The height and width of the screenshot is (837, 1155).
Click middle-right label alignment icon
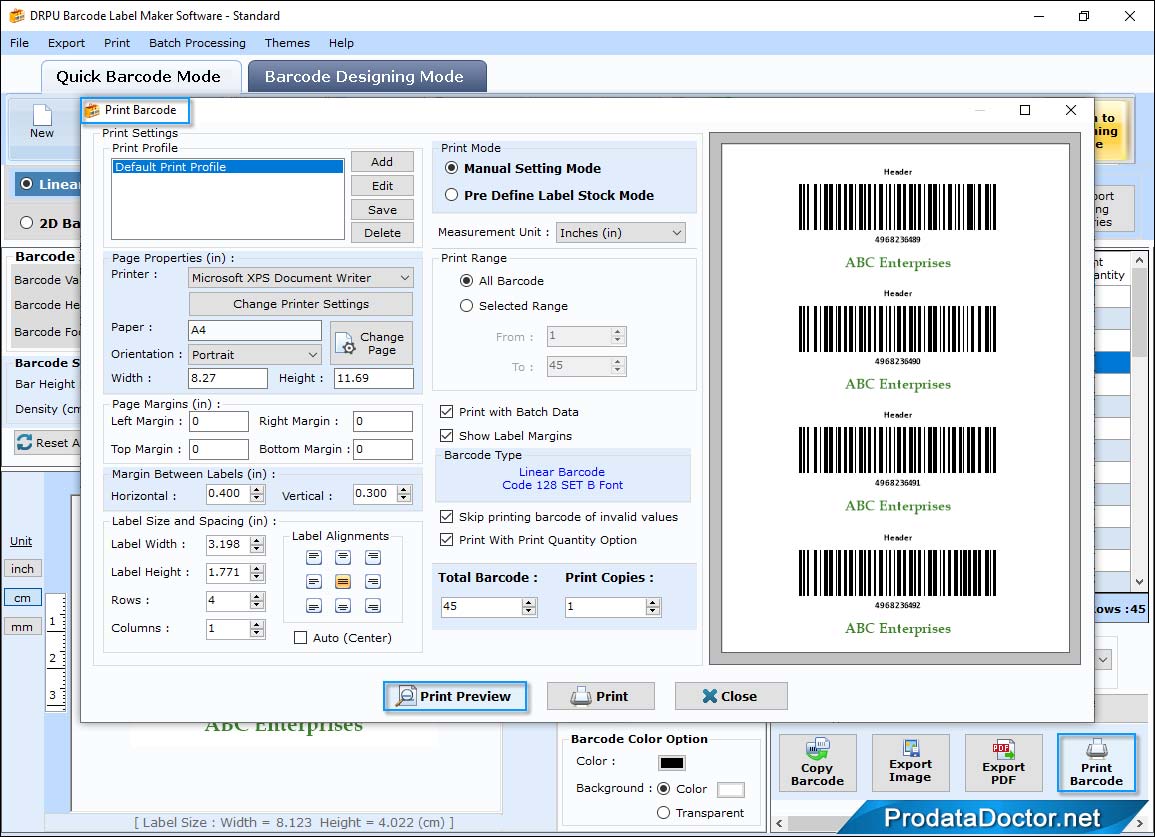(x=373, y=582)
